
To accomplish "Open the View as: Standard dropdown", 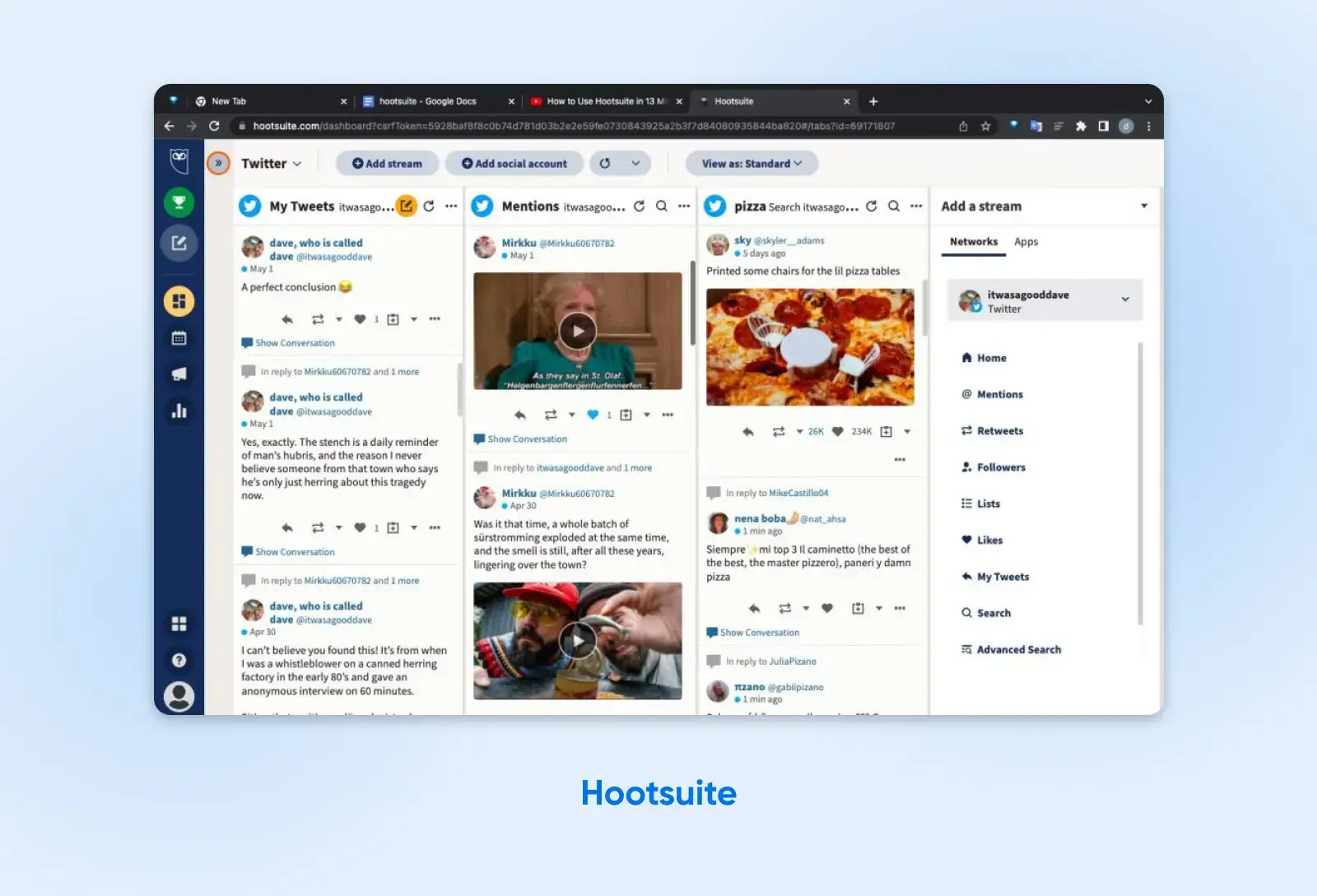I will point(751,164).
